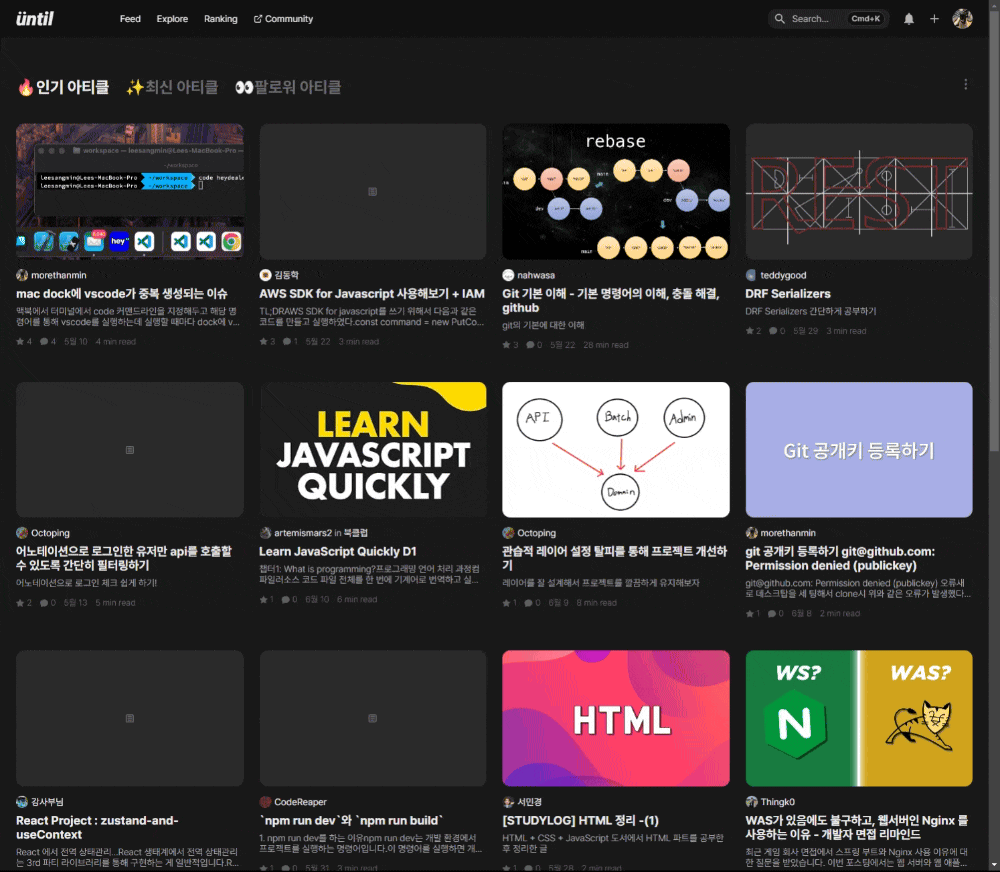Select the 인기 아티클 tab

click(x=63, y=87)
